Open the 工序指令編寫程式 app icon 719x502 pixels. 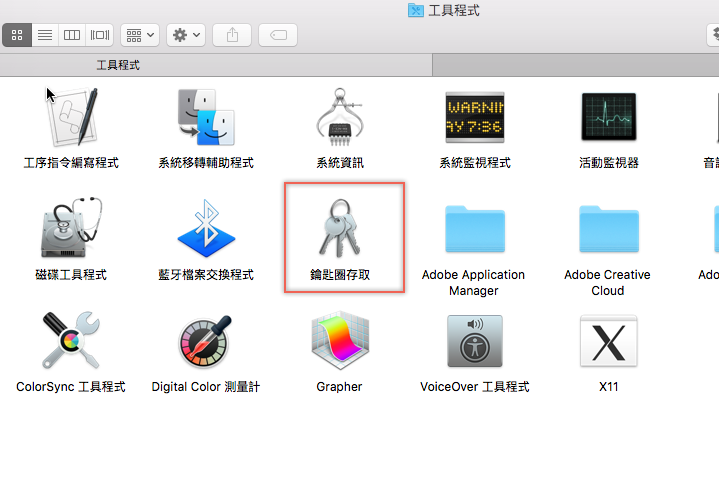click(71, 117)
